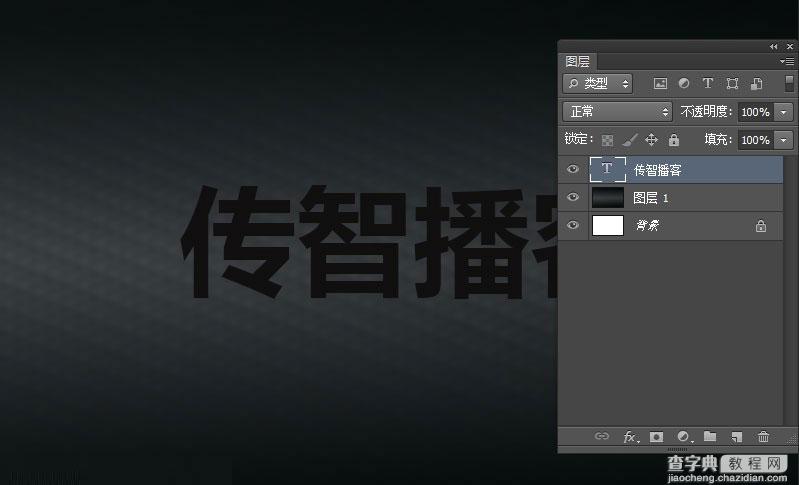Filter layers by shape layer icon
Viewport: 799px width, 485px height.
pos(732,84)
